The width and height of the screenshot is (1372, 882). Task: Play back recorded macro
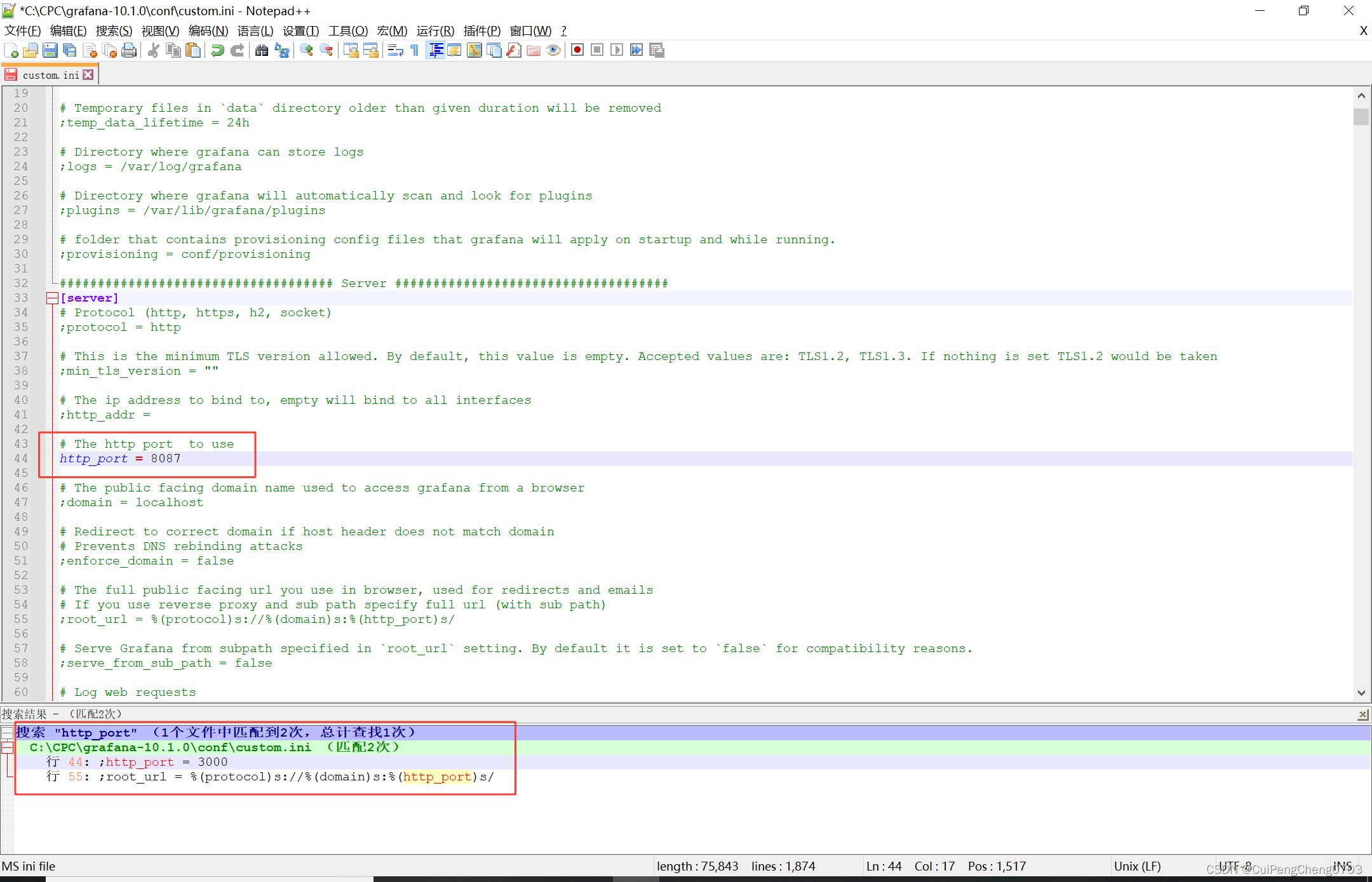click(x=617, y=50)
